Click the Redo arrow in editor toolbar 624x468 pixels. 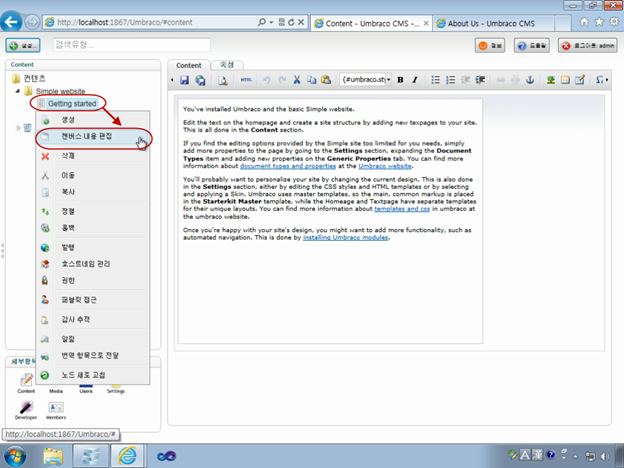282,80
